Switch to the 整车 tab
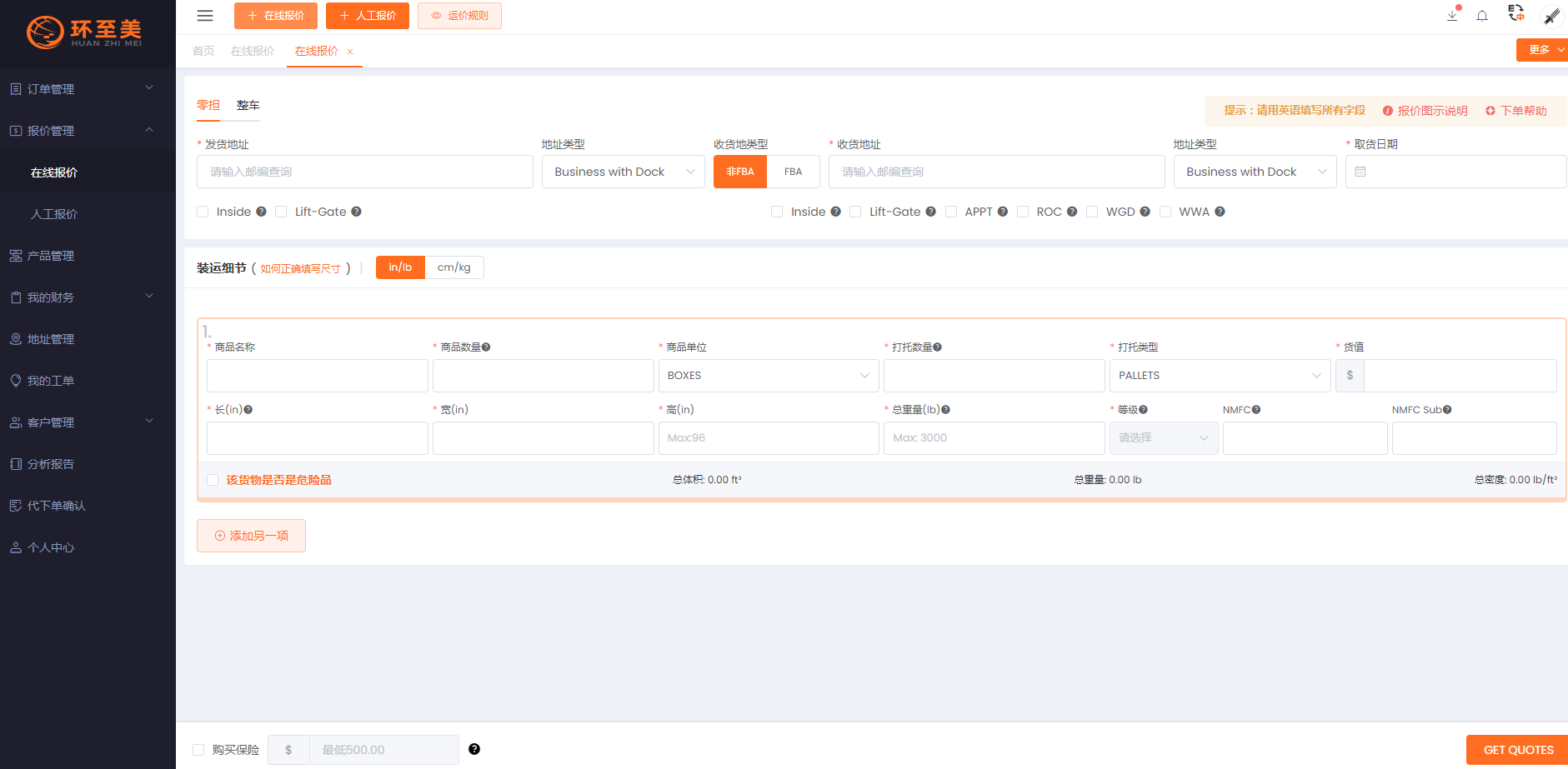 (248, 105)
